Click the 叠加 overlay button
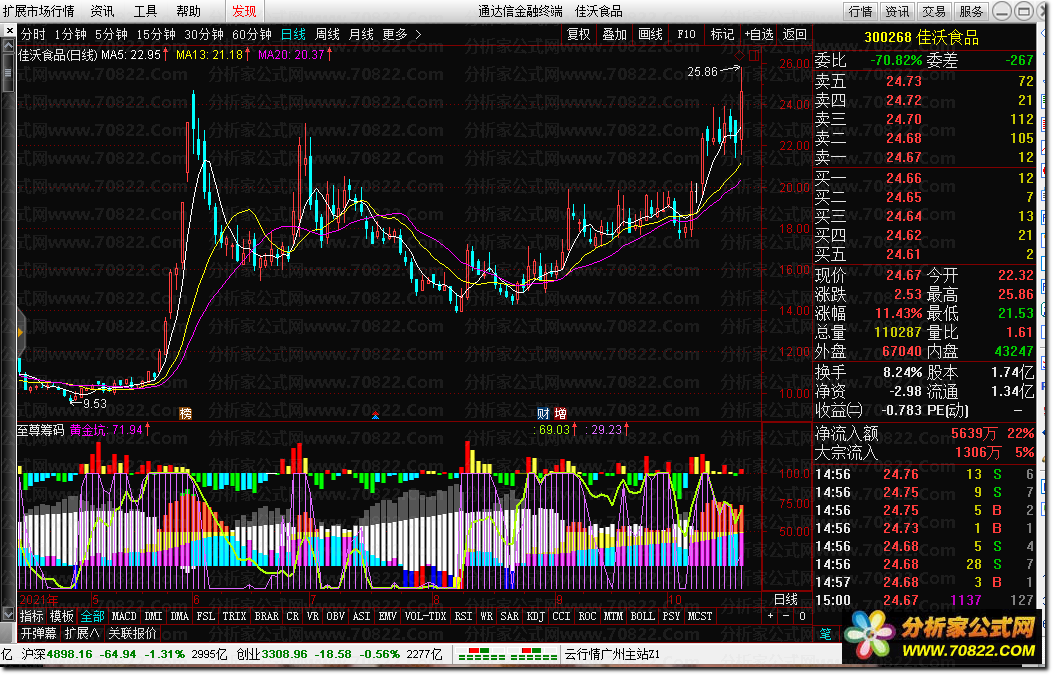This screenshot has width=1054, height=675. [614, 34]
